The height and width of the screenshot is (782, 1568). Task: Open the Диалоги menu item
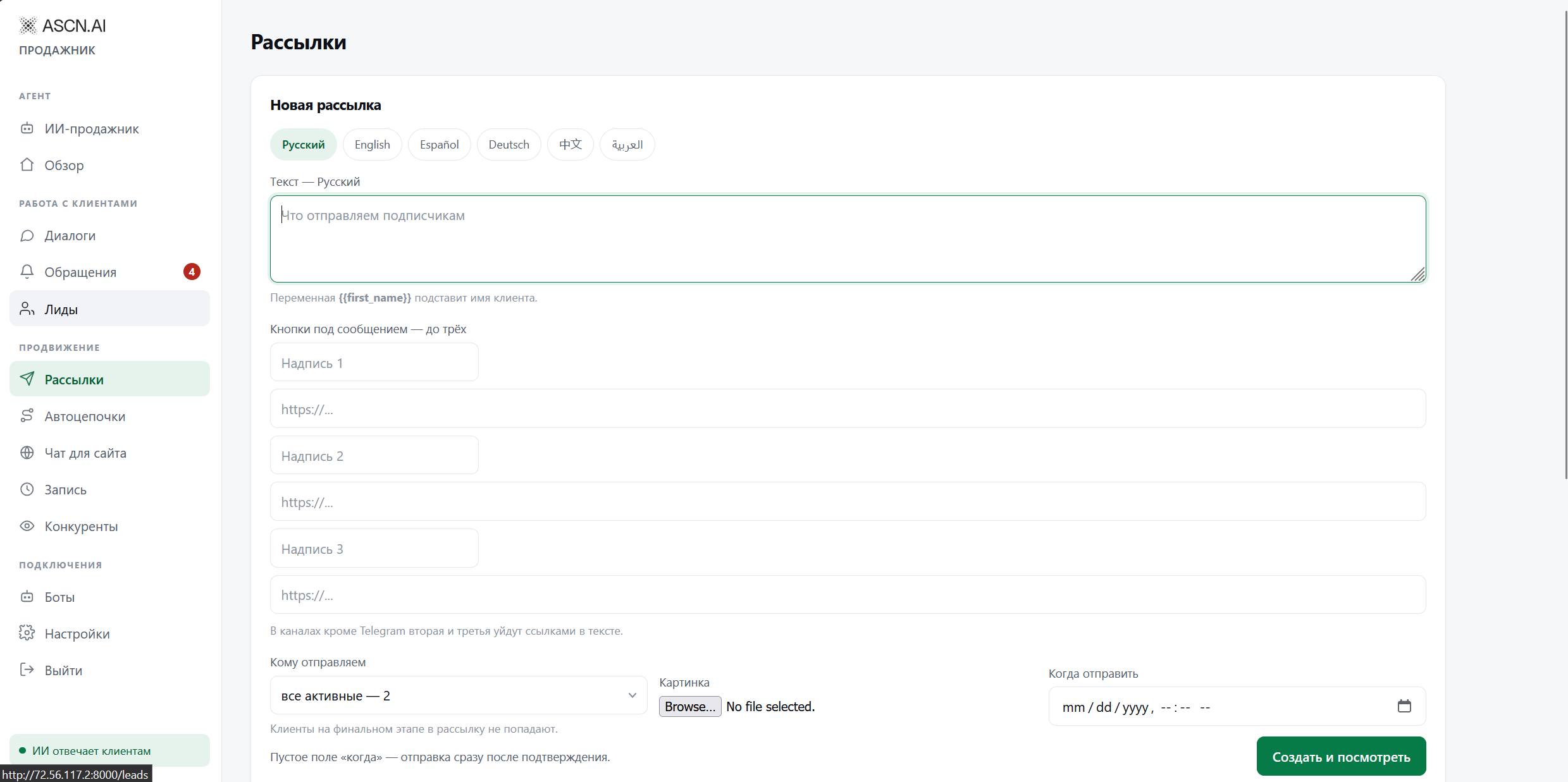pos(109,236)
